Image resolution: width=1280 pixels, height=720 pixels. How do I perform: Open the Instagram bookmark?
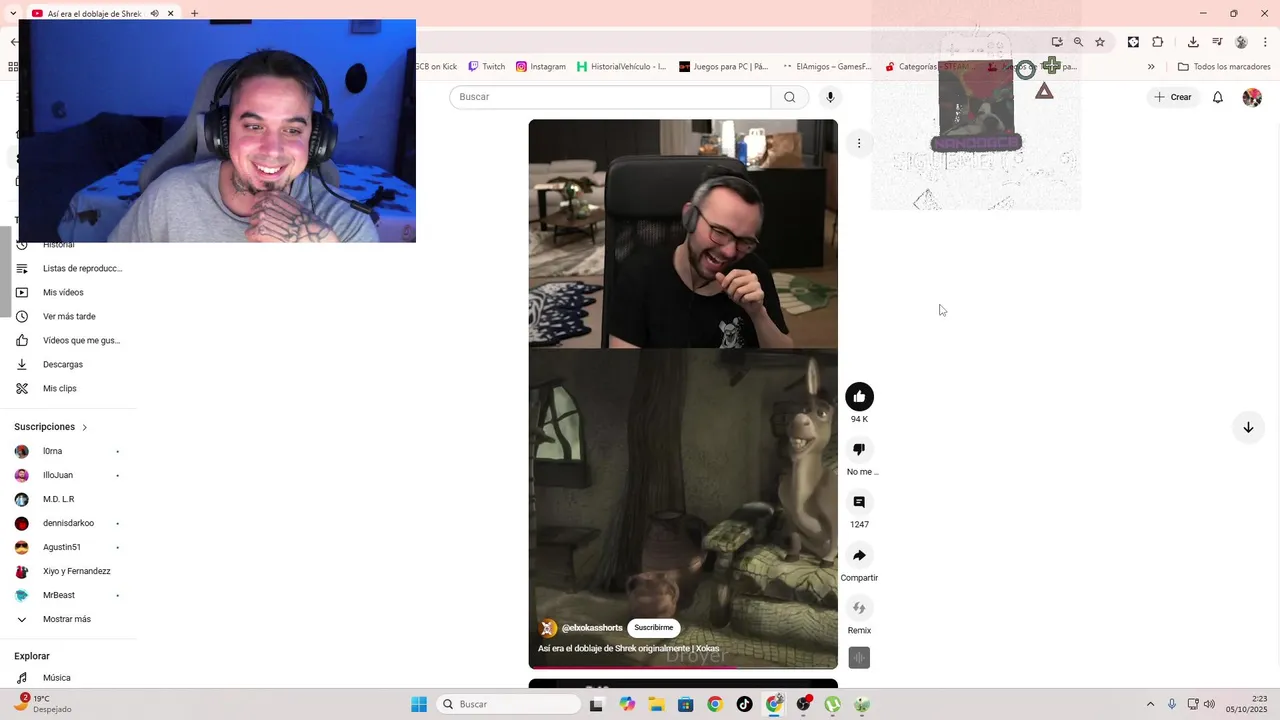pos(541,67)
